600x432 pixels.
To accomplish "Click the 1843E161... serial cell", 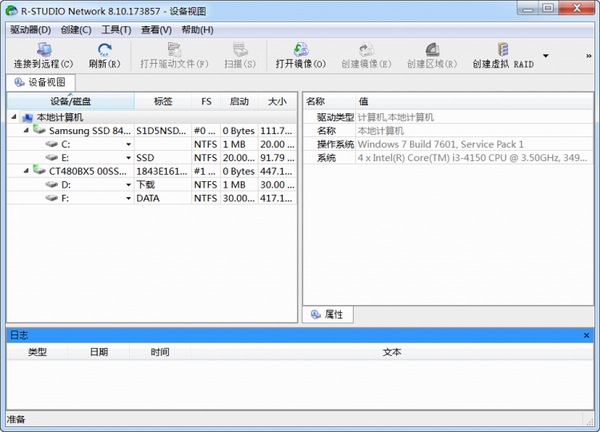I will click(163, 171).
